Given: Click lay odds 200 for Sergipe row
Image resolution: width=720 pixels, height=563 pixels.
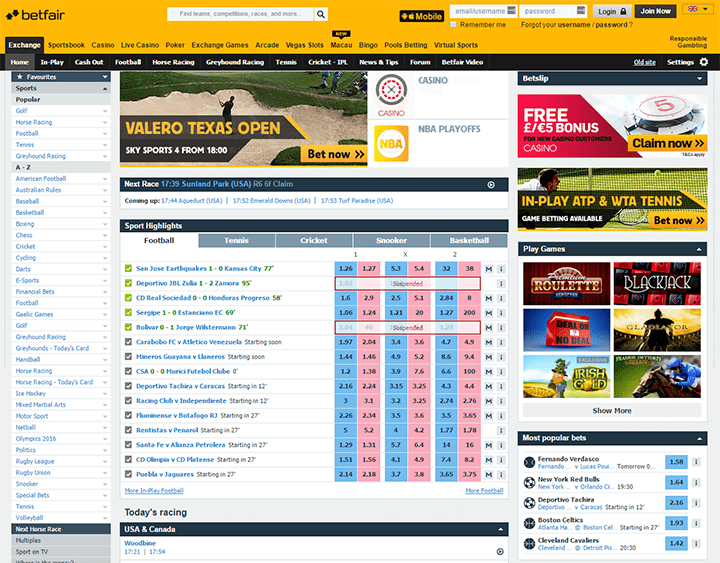Looking at the screenshot, I should (x=469, y=313).
